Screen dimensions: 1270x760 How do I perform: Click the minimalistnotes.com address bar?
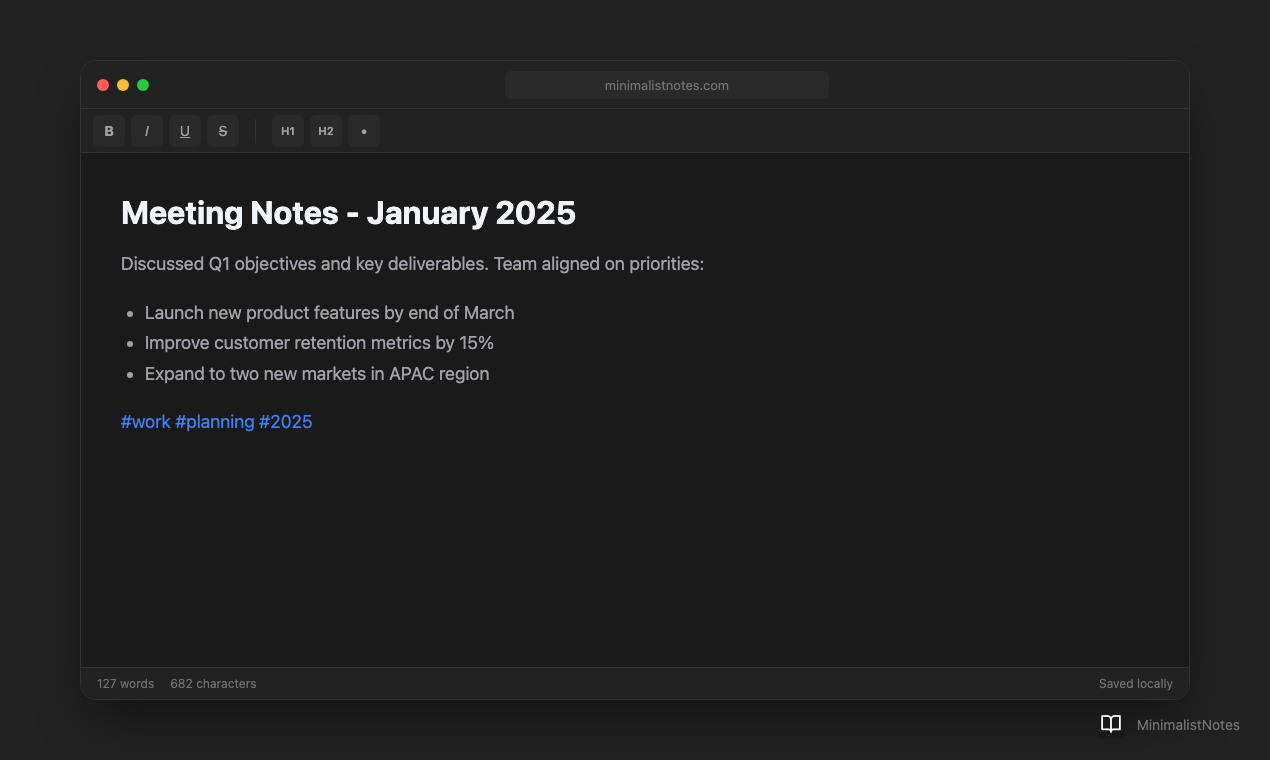(x=666, y=85)
